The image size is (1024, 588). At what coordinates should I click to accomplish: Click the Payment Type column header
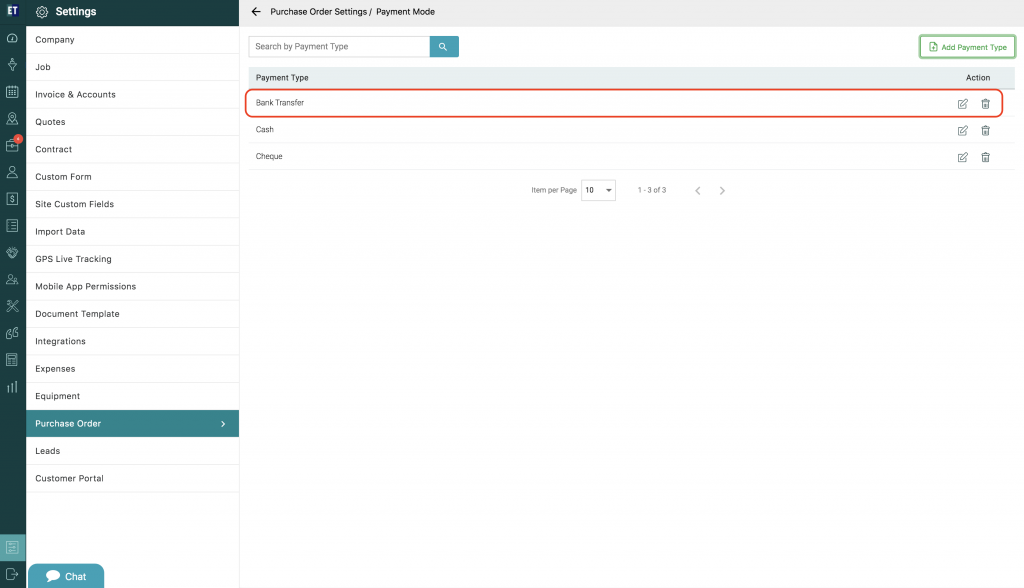tap(282, 78)
